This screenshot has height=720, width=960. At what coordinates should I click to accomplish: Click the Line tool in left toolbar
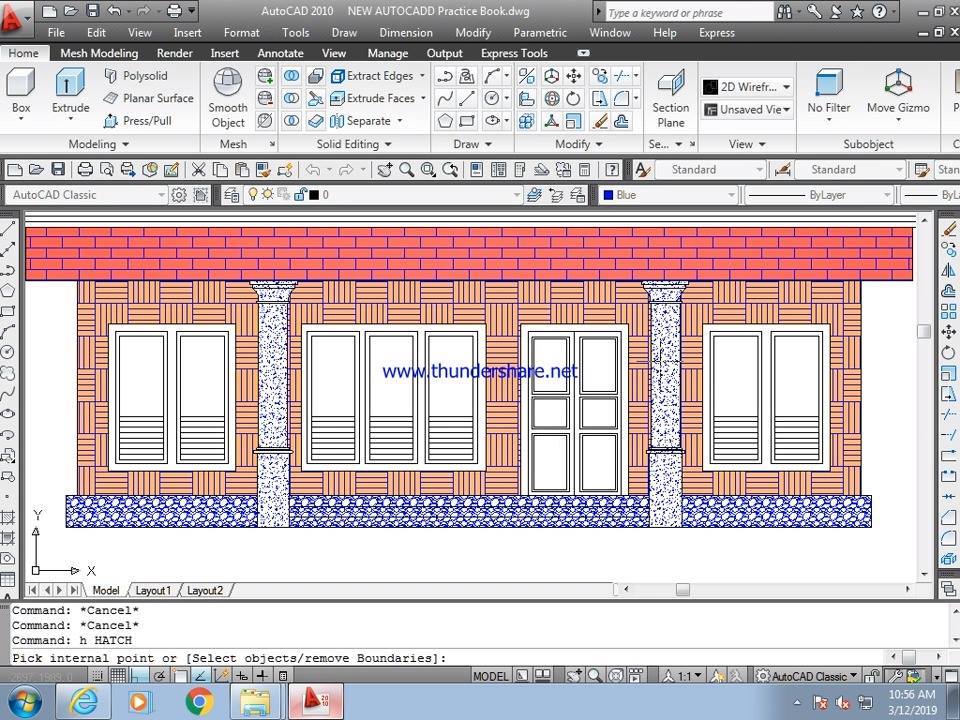(x=7, y=228)
